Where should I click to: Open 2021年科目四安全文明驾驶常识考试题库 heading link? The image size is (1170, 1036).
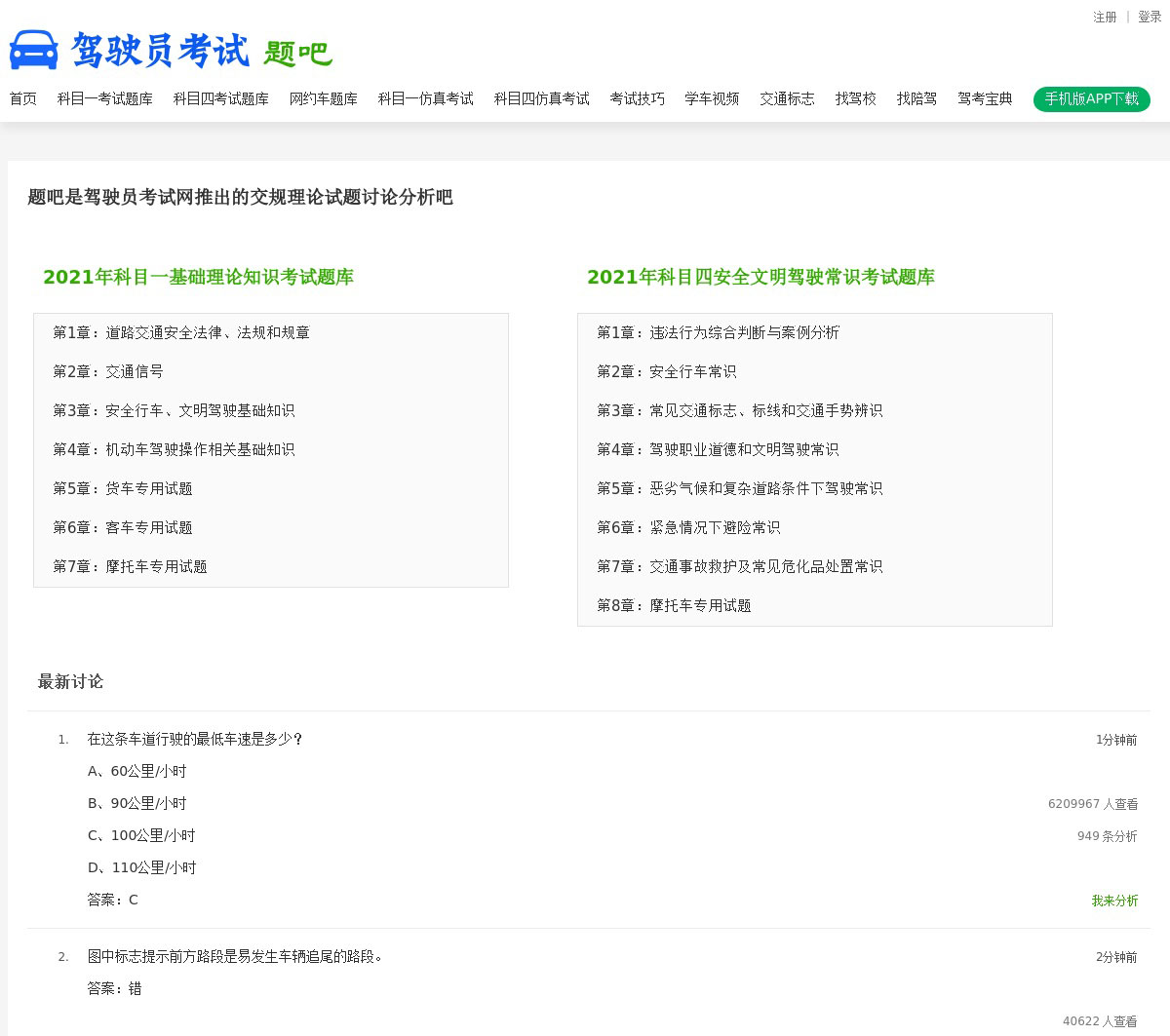(760, 278)
